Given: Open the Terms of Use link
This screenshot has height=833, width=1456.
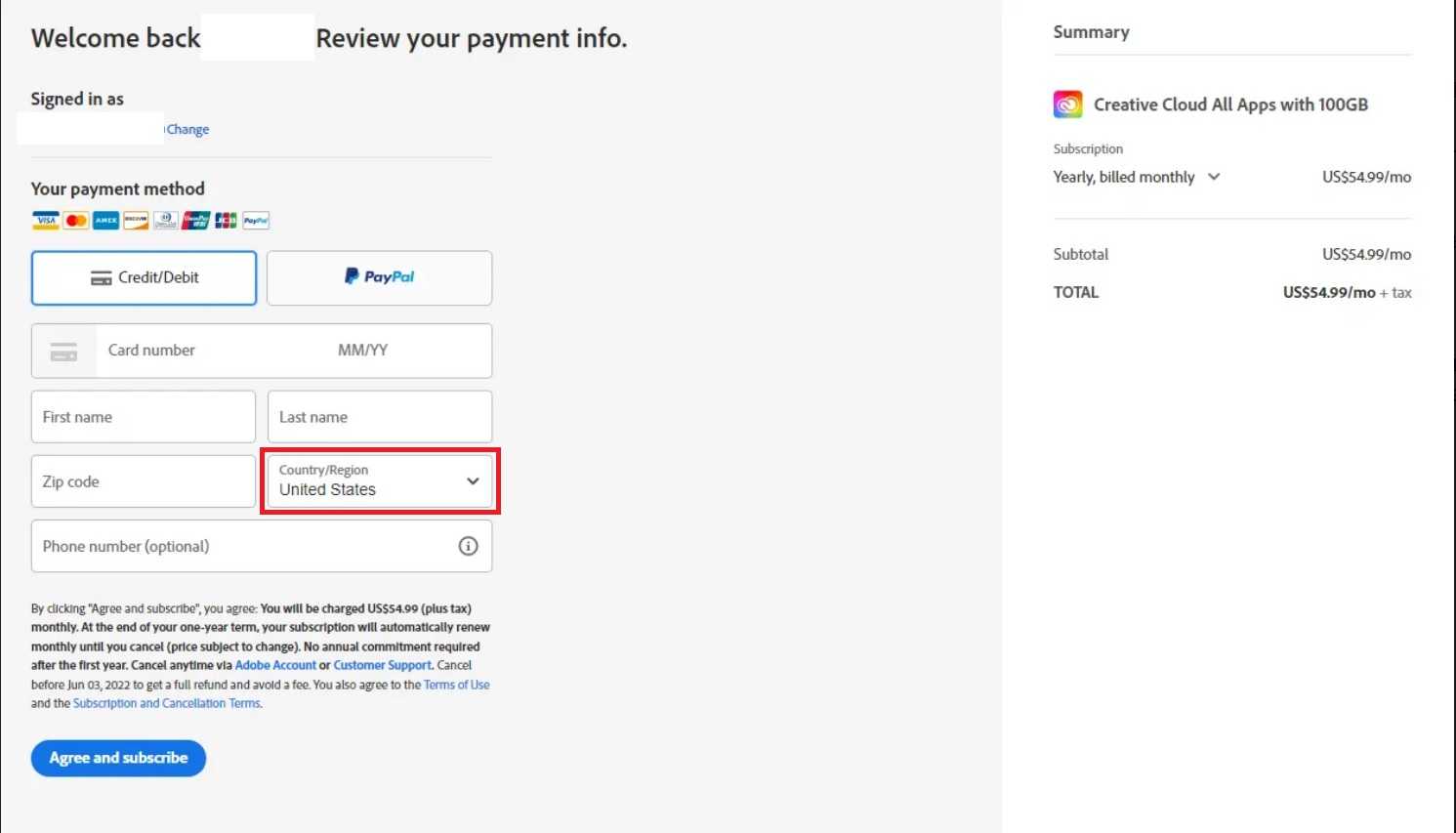Looking at the screenshot, I should click(456, 685).
